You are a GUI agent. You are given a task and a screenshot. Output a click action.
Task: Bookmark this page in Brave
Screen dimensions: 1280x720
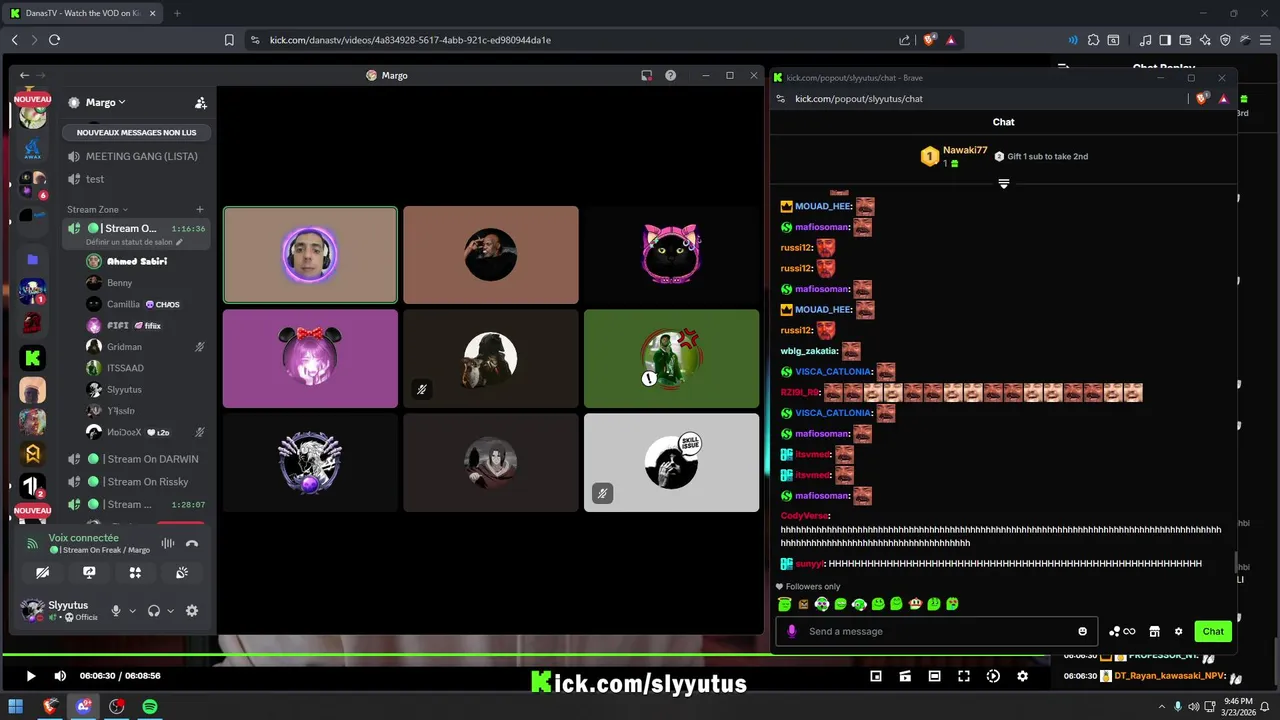(229, 40)
